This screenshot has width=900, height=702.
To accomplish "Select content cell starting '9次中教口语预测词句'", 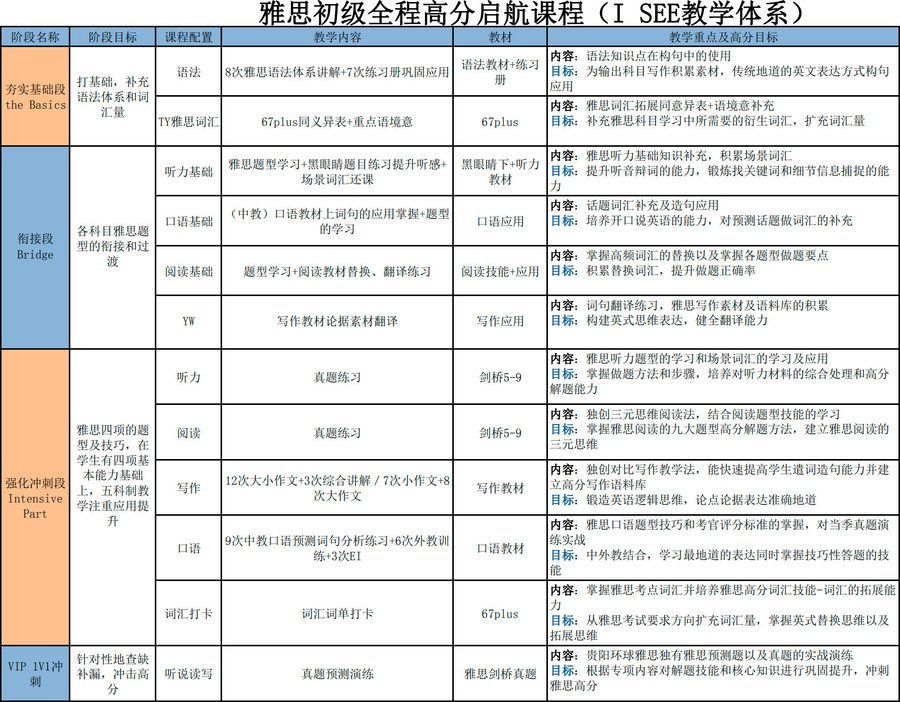I will click(338, 548).
